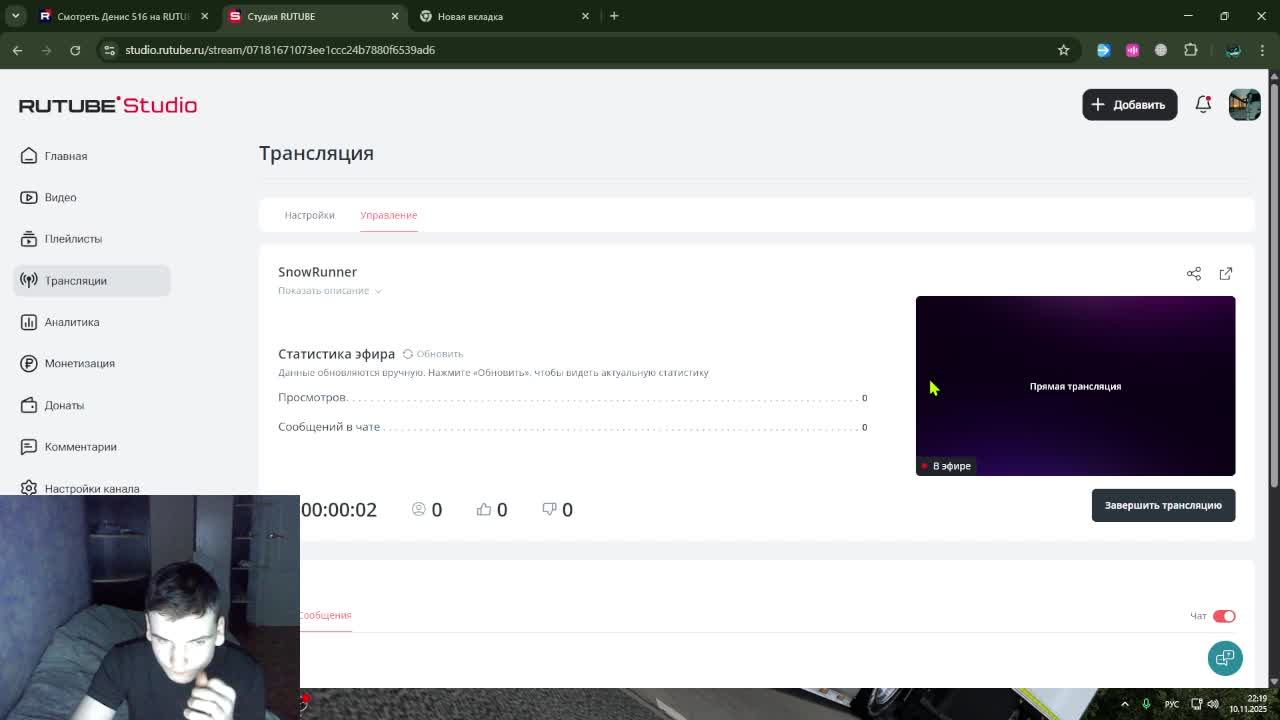Click the Прямая трансляция preview player
1280x720 pixels.
point(1075,386)
